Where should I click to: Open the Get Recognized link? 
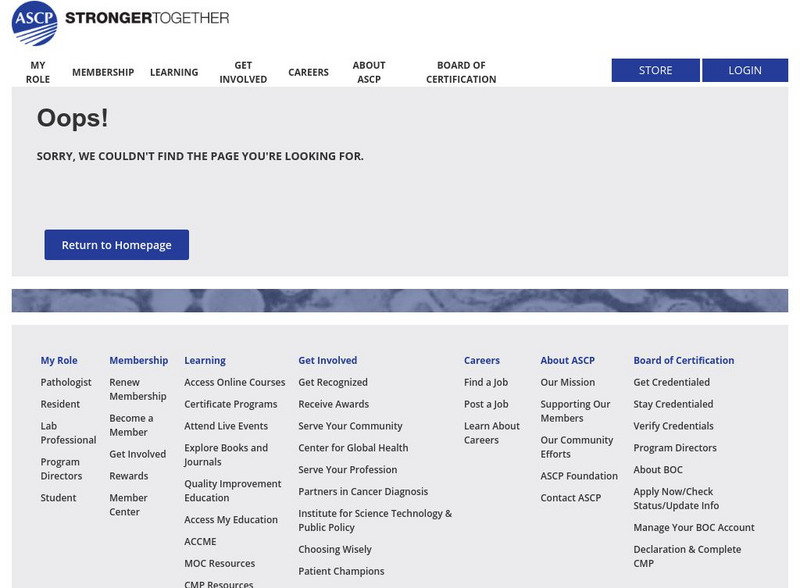coord(333,382)
